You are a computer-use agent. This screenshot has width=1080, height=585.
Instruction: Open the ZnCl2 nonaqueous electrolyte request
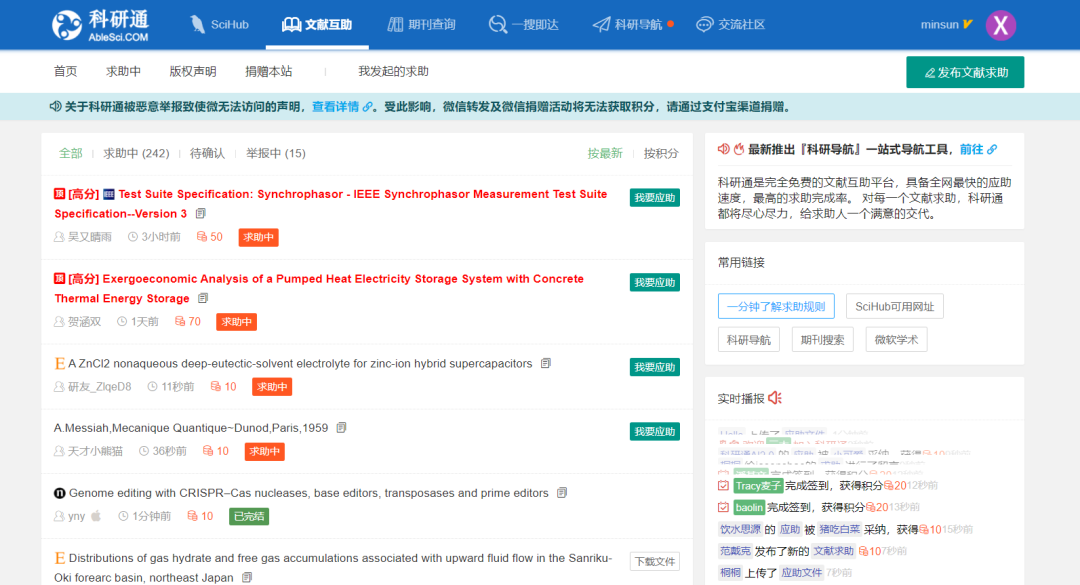click(300, 363)
